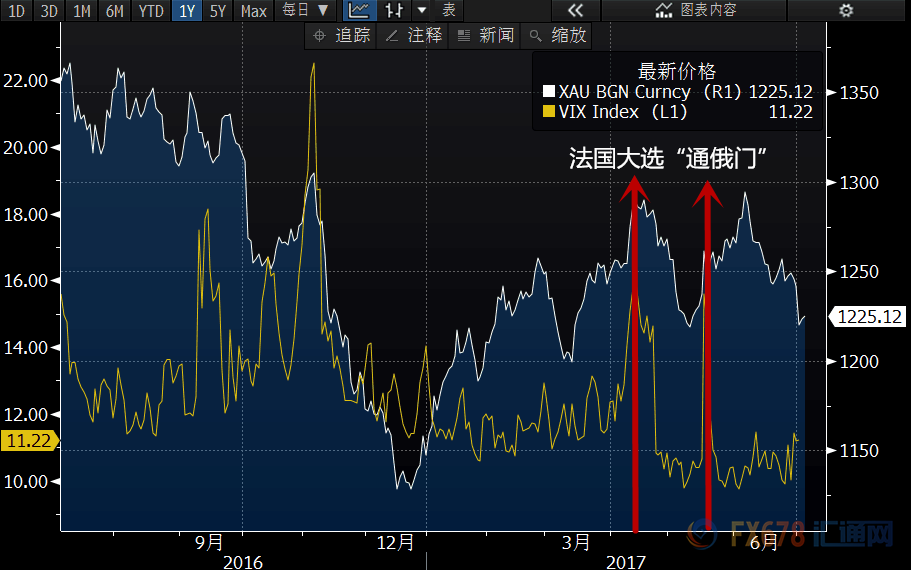Click the 16.00 left-axis label
This screenshot has width=911, height=570.
click(x=25, y=281)
